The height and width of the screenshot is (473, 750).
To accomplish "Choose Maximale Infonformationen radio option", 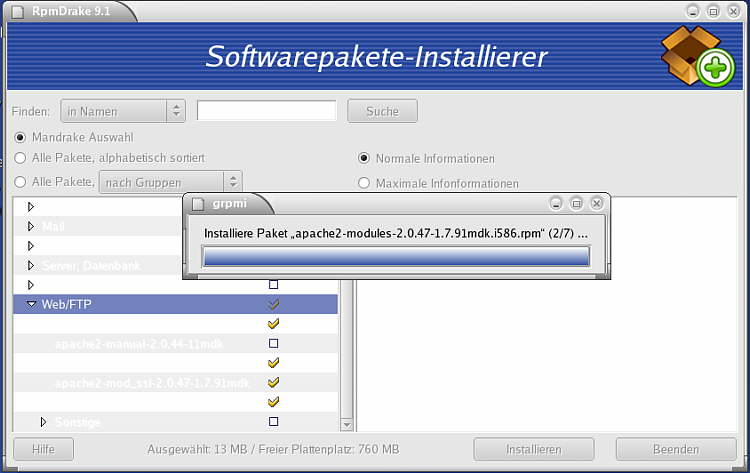I will (x=364, y=183).
